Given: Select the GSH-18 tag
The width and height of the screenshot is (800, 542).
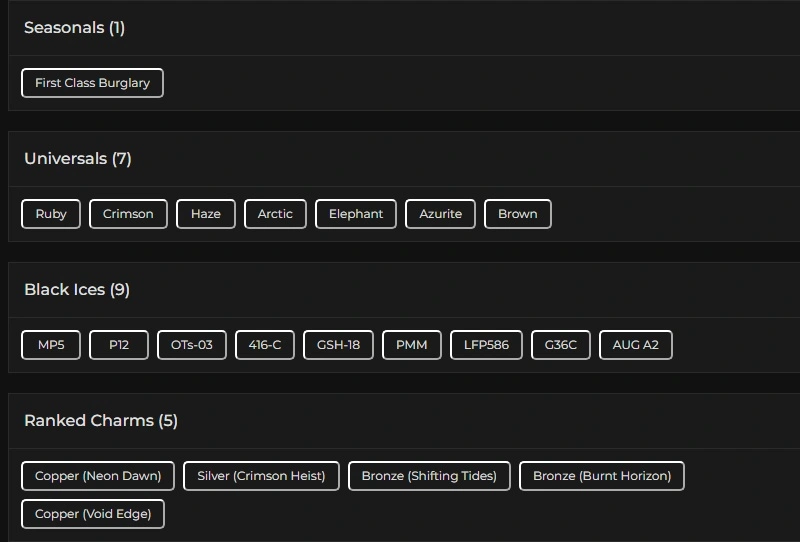Looking at the screenshot, I should pyautogui.click(x=338, y=345).
